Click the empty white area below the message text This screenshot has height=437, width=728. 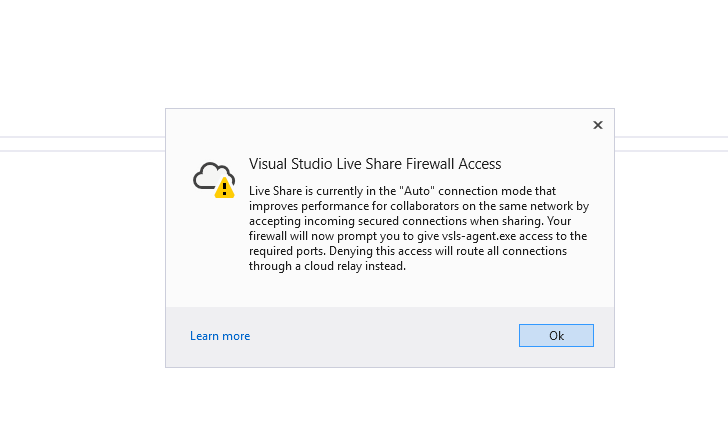pyautogui.click(x=390, y=290)
